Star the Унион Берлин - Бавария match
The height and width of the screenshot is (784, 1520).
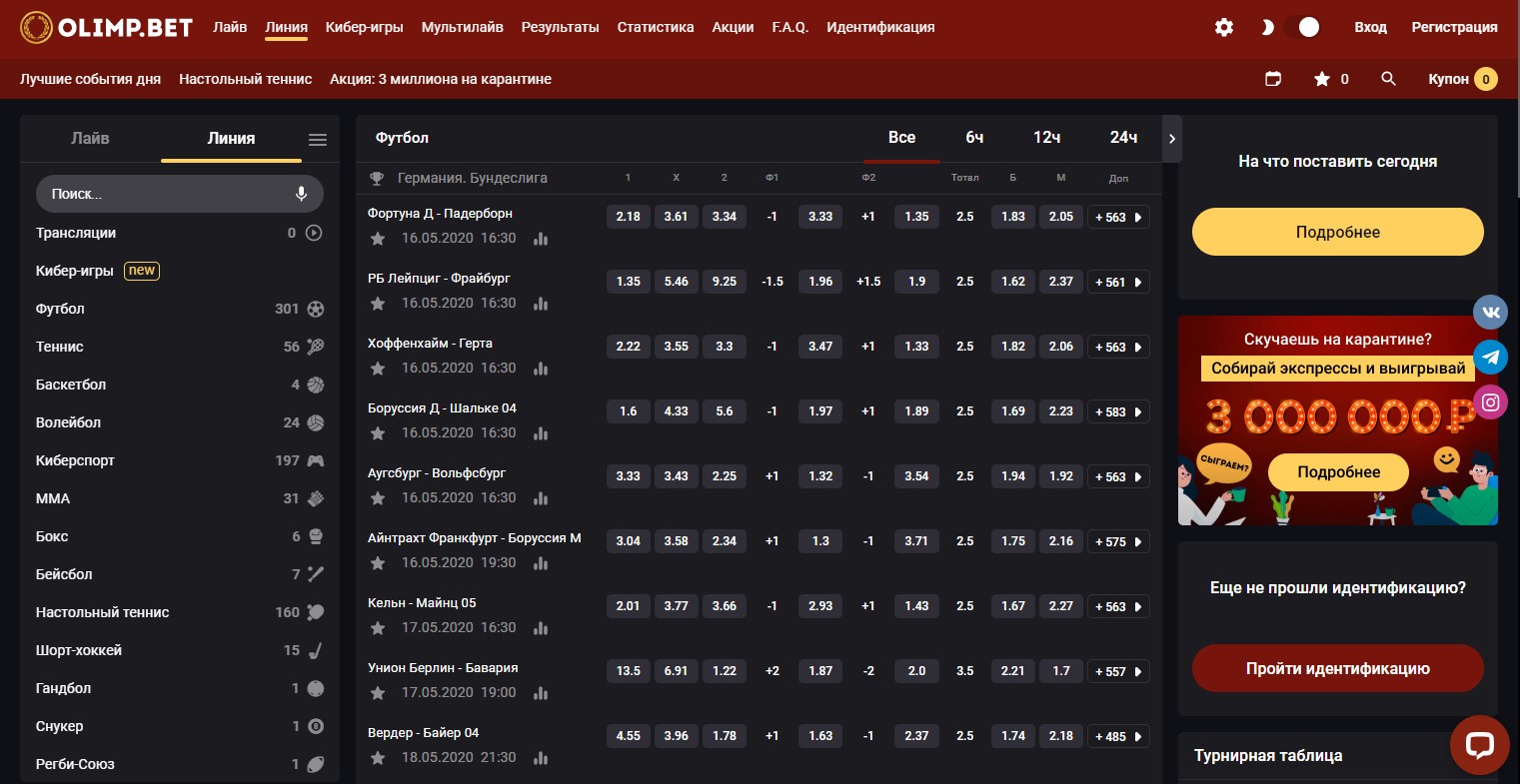click(378, 693)
